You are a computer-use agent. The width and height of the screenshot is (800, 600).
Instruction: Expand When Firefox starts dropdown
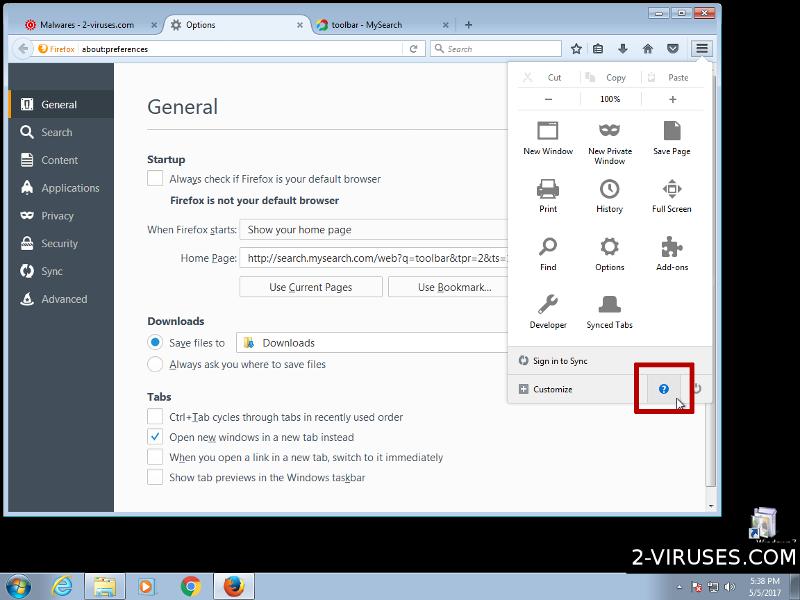click(x=373, y=230)
